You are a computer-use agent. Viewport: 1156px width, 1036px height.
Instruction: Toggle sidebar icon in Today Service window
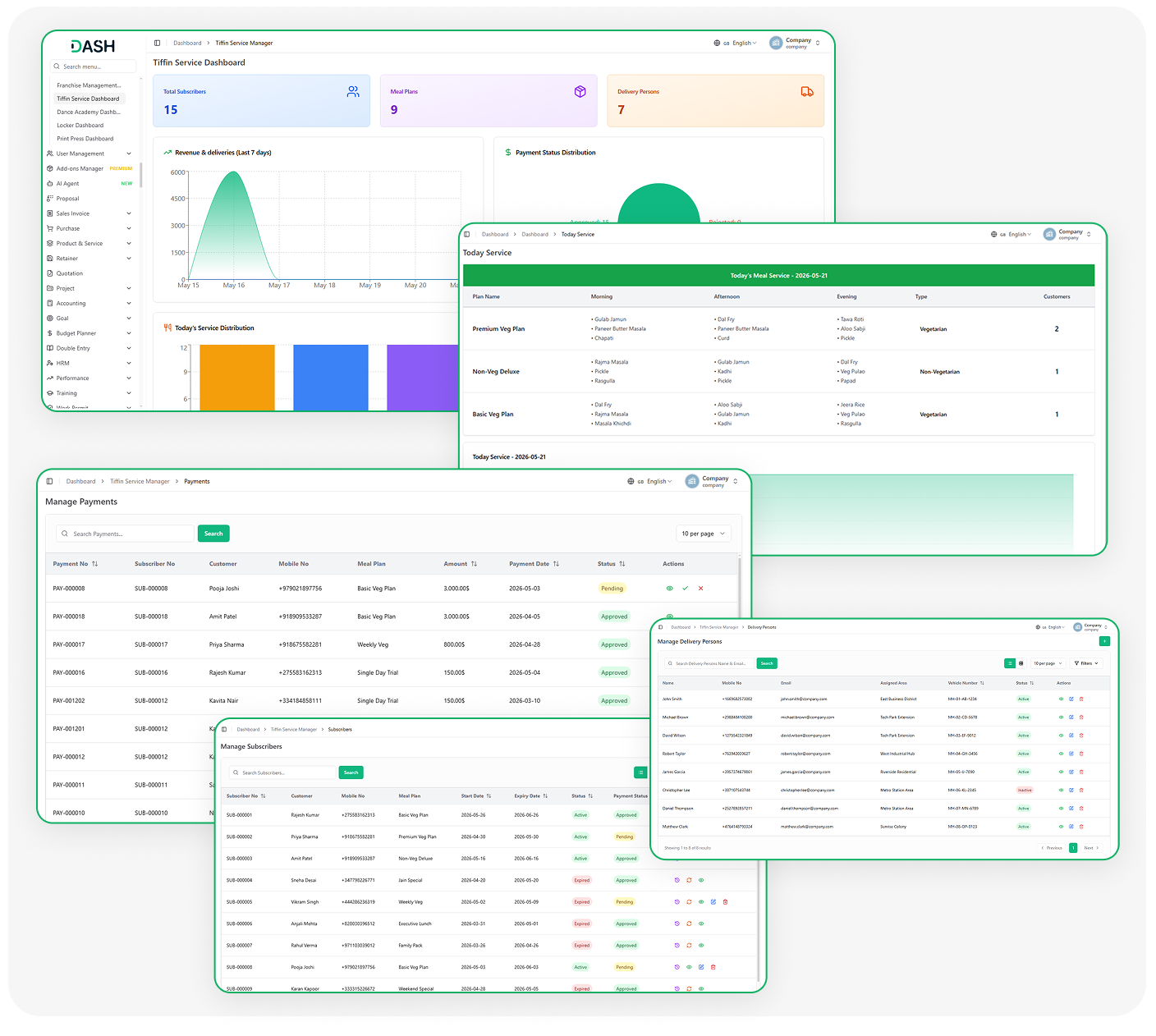pyautogui.click(x=467, y=235)
